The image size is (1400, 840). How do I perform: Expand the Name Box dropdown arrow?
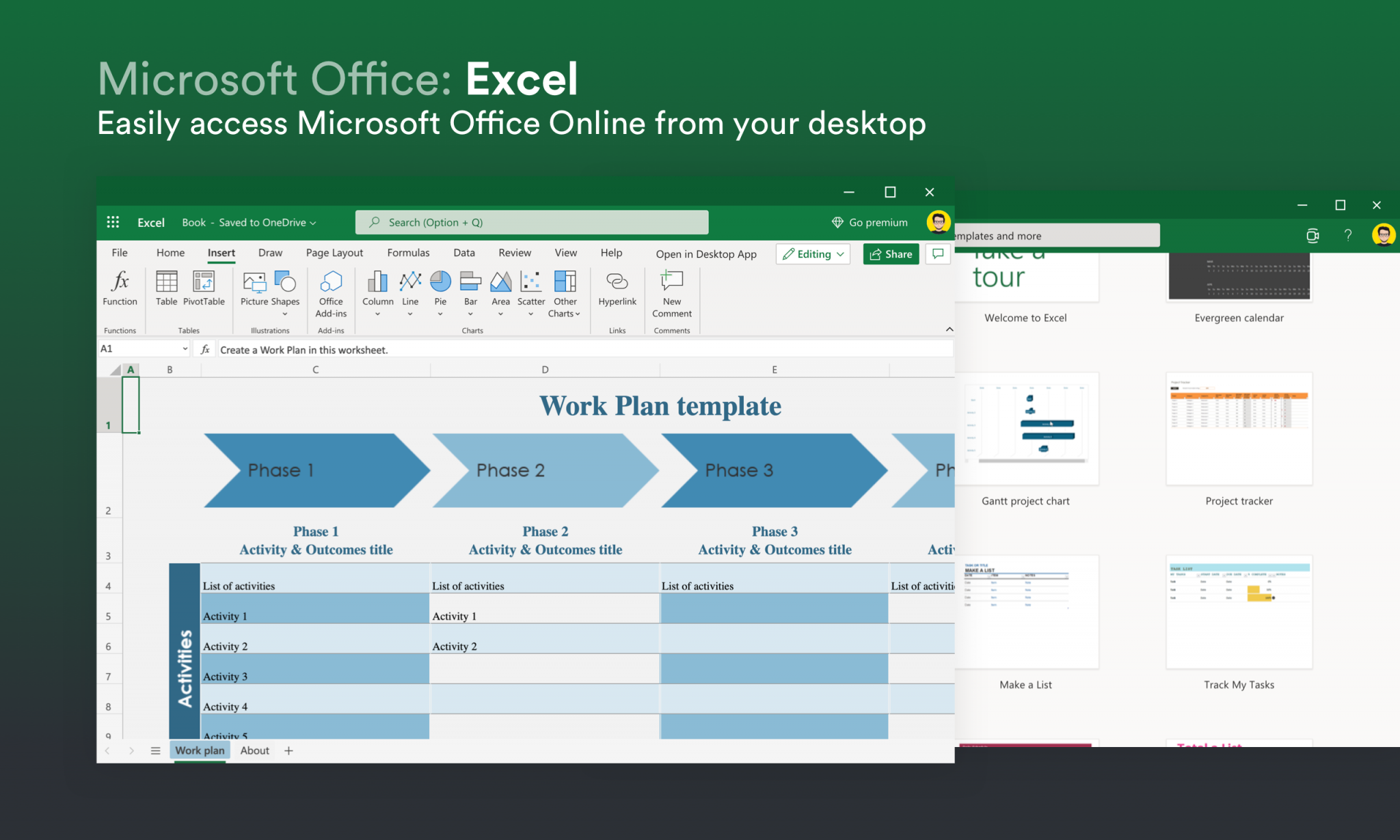185,349
